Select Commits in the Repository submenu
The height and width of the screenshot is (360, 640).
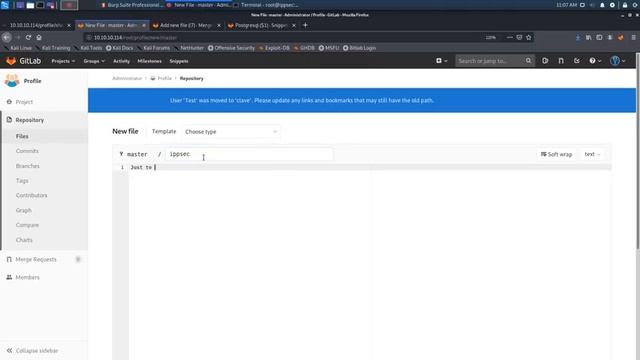pos(27,151)
